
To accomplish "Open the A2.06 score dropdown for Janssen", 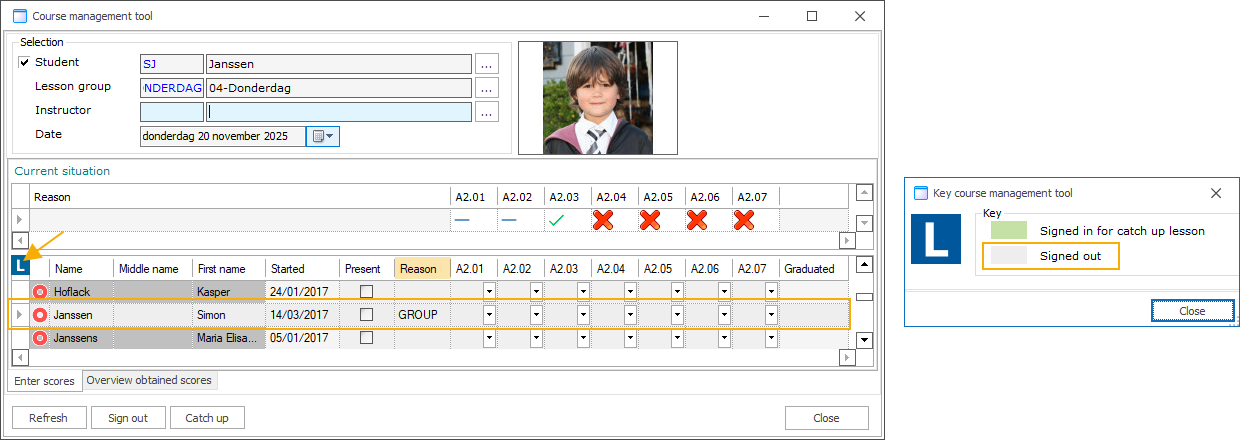I will click(724, 314).
